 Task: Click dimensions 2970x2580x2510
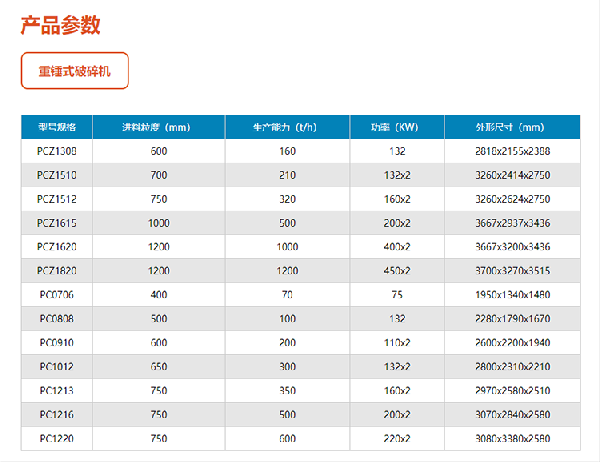click(512, 390)
